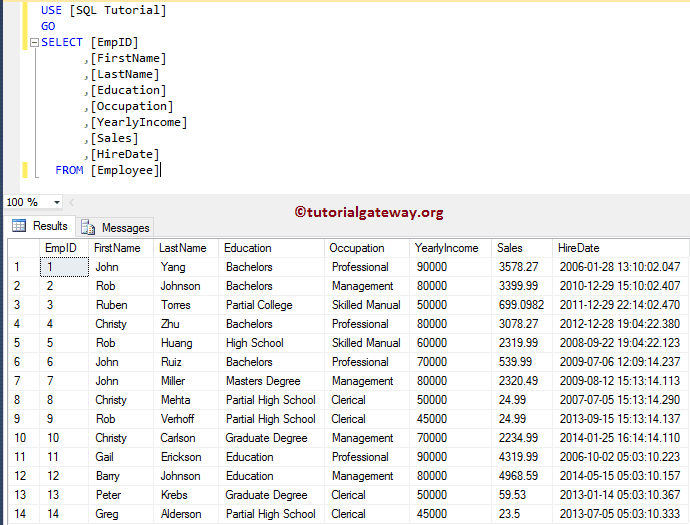Image resolution: width=690 pixels, height=525 pixels.
Task: Click the [YearlyIncome] column in query
Action: [139, 122]
